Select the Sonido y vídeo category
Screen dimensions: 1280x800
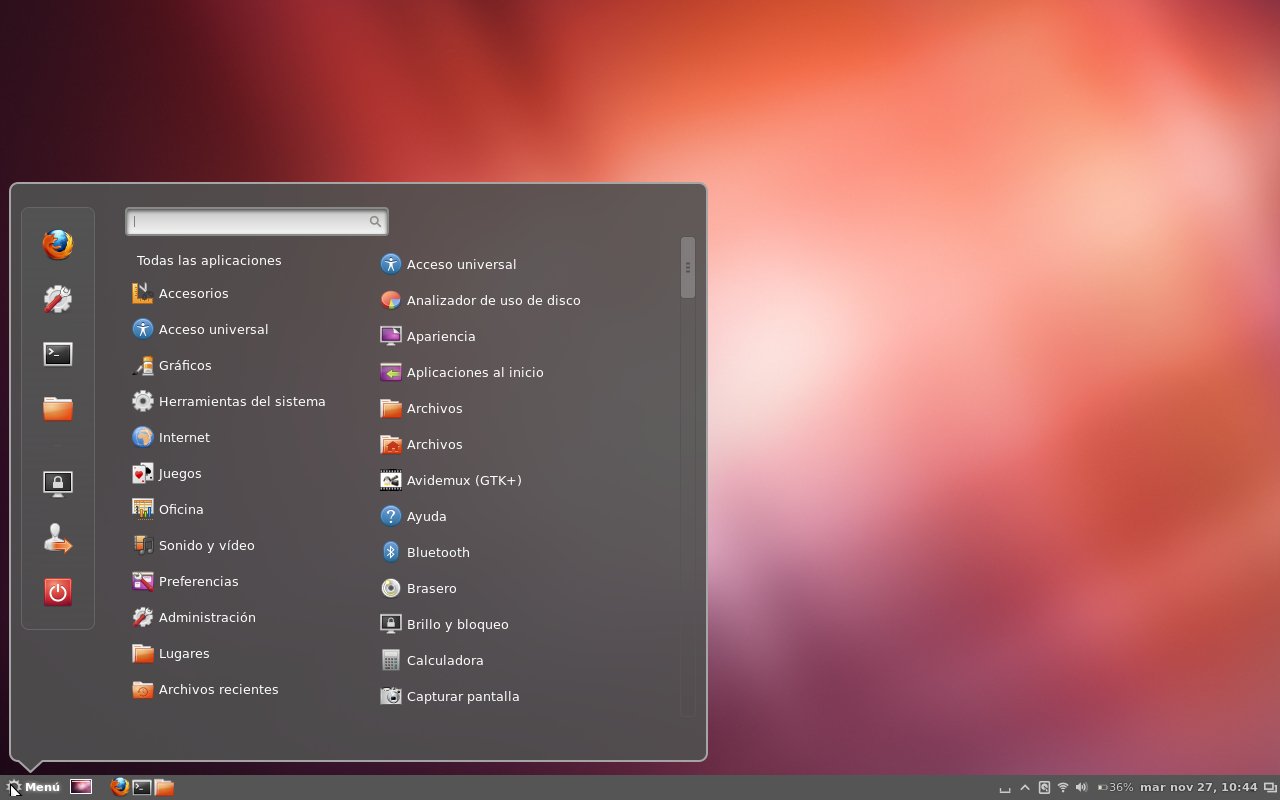(x=206, y=545)
